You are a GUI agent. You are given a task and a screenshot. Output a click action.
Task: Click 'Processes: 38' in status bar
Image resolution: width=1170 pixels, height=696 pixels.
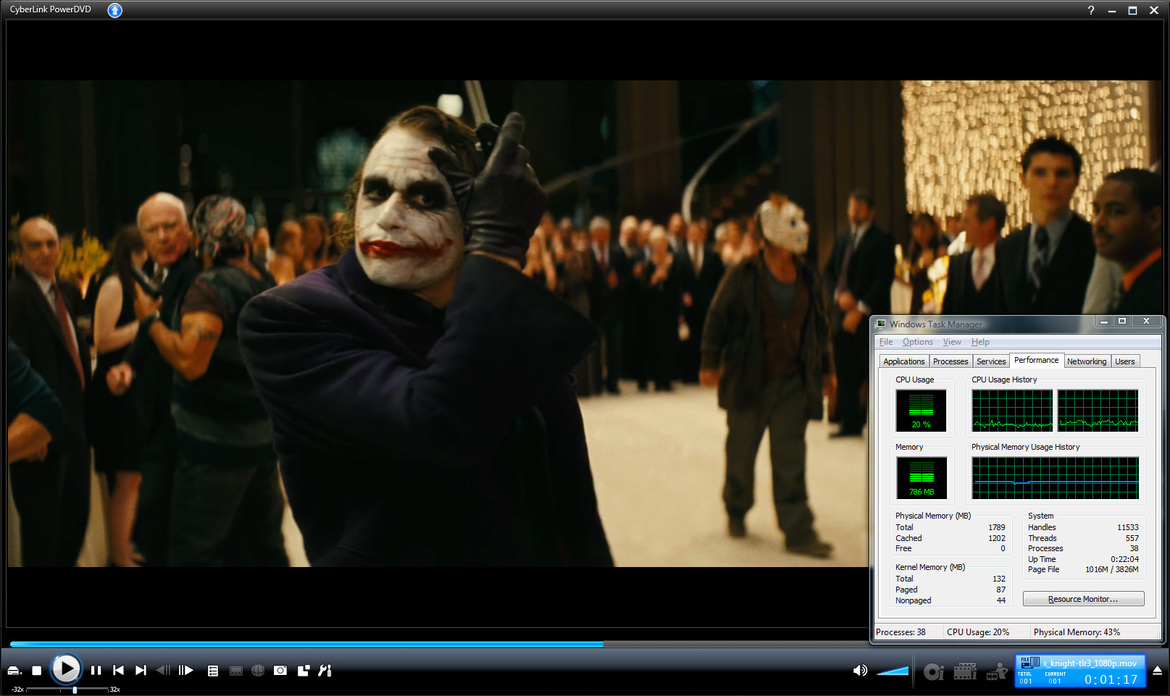900,632
